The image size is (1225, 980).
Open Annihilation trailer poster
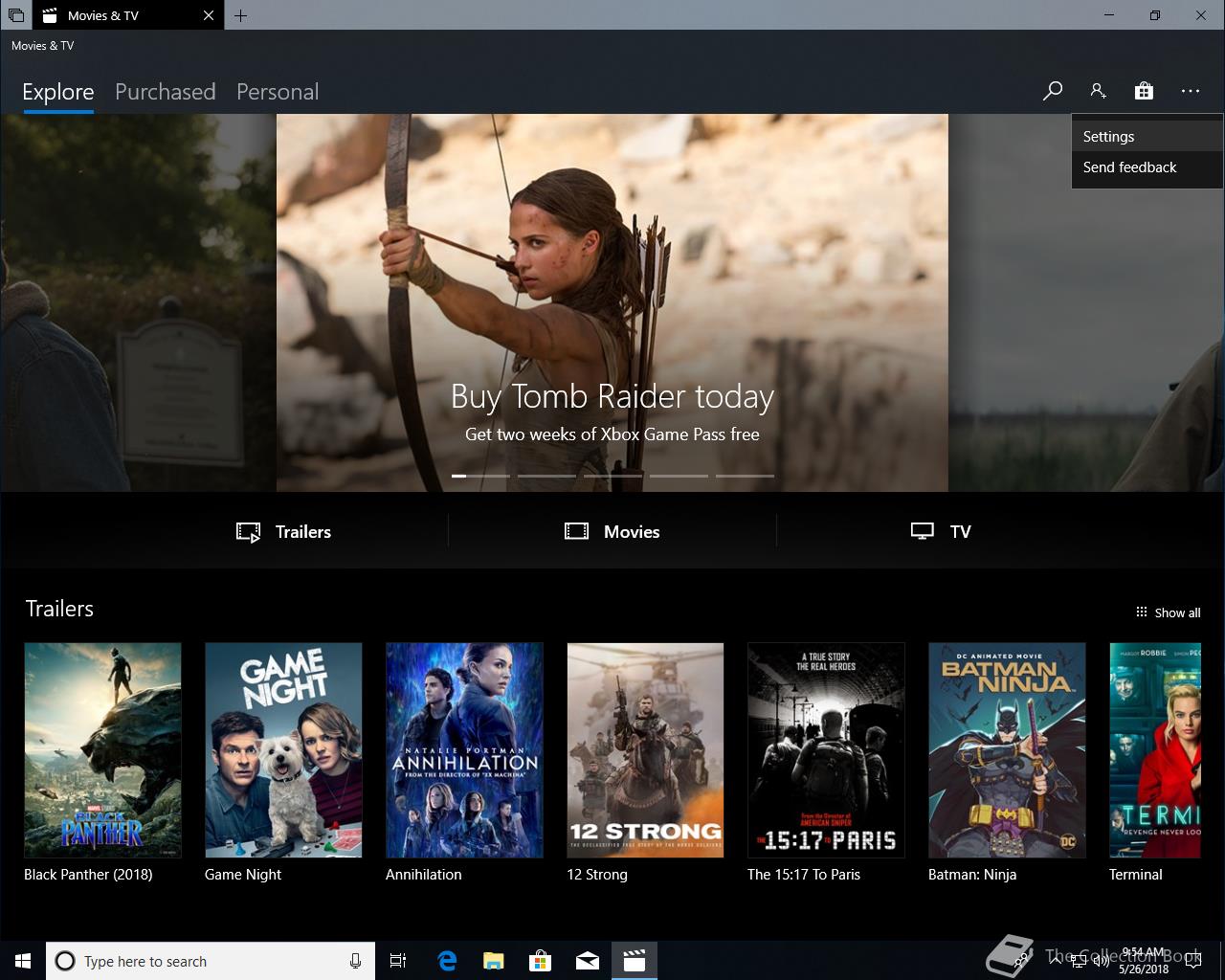(464, 750)
